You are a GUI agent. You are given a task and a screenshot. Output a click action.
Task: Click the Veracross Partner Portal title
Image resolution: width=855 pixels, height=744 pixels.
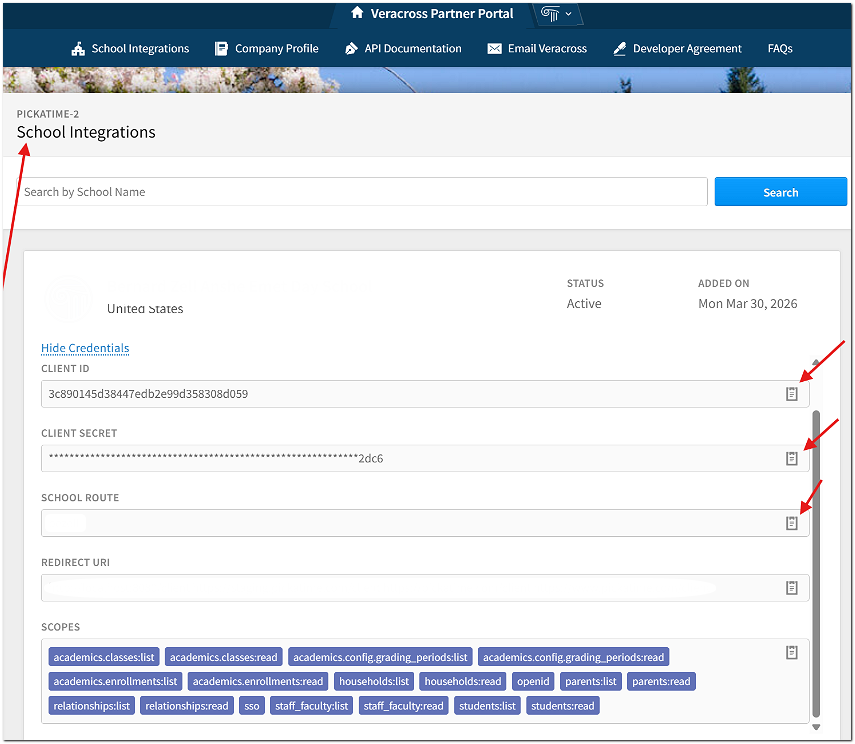click(x=442, y=14)
